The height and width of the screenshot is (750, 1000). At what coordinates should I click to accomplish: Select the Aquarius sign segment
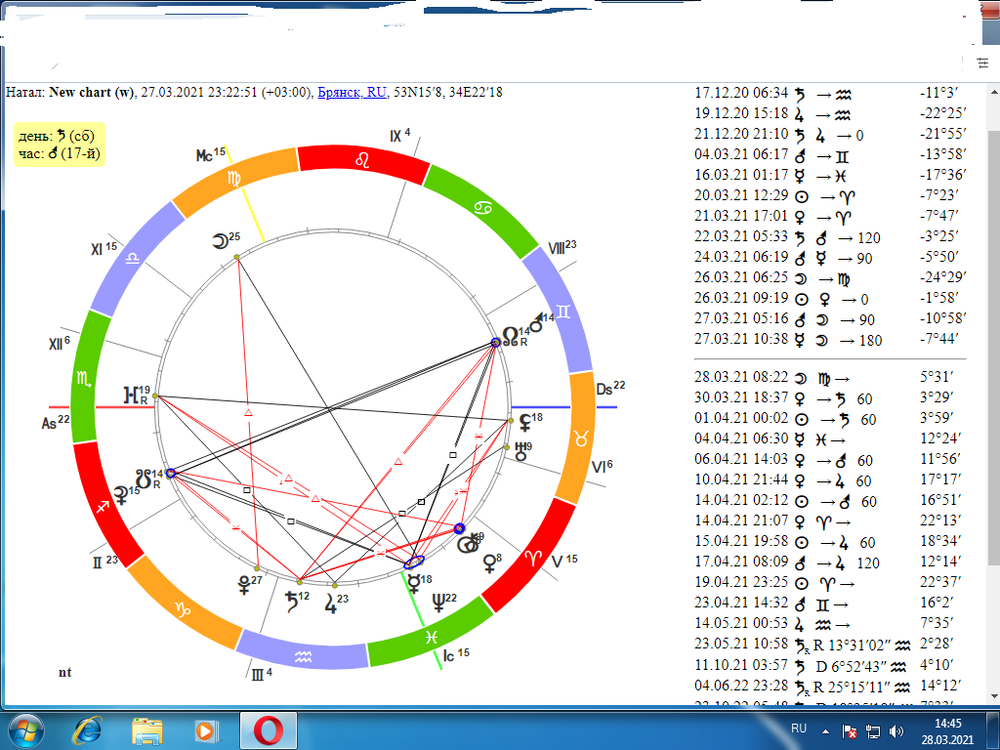304,657
